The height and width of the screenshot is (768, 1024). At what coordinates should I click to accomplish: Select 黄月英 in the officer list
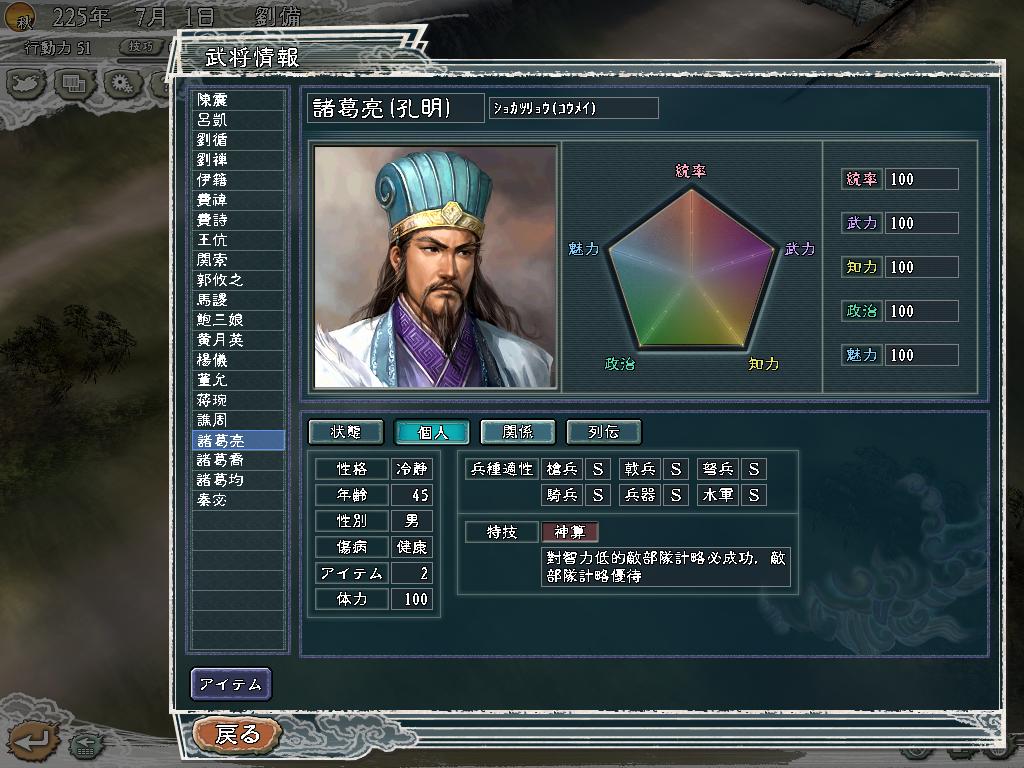238,340
